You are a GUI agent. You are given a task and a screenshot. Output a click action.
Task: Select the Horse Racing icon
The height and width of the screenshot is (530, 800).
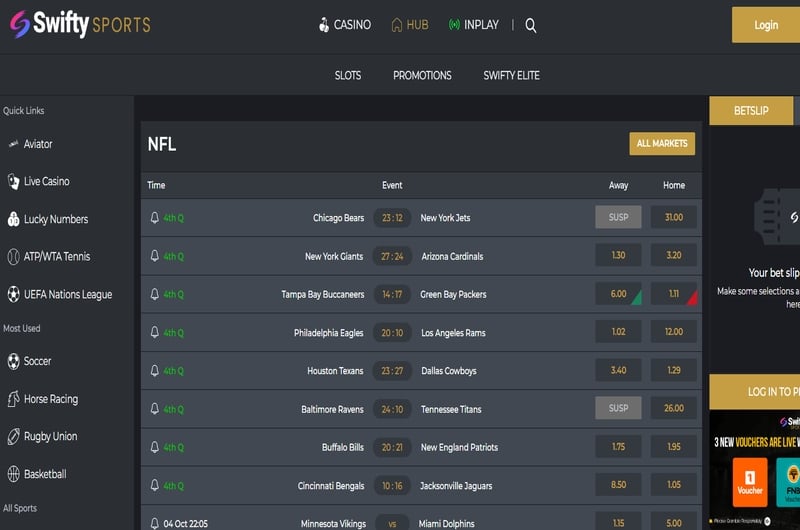pyautogui.click(x=13, y=399)
